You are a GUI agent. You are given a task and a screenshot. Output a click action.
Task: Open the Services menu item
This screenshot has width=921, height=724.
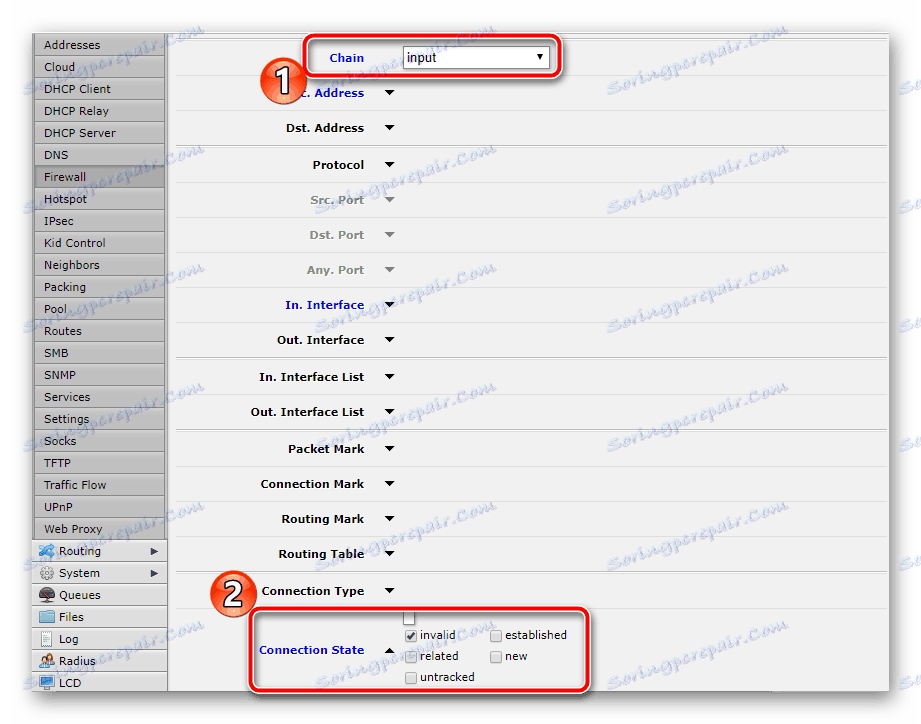(x=99, y=397)
